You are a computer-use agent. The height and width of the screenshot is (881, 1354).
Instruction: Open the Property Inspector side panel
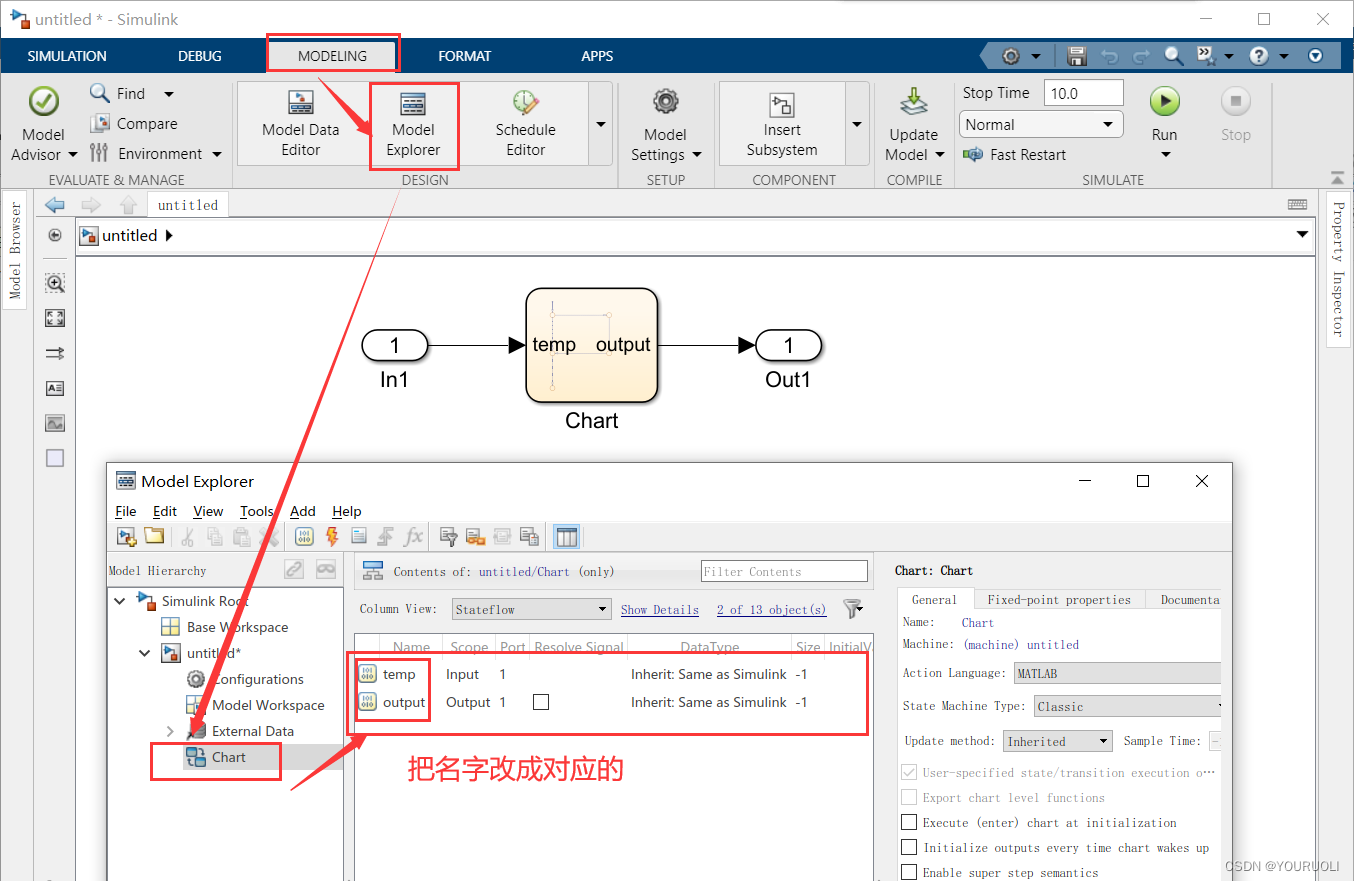pos(1338,269)
